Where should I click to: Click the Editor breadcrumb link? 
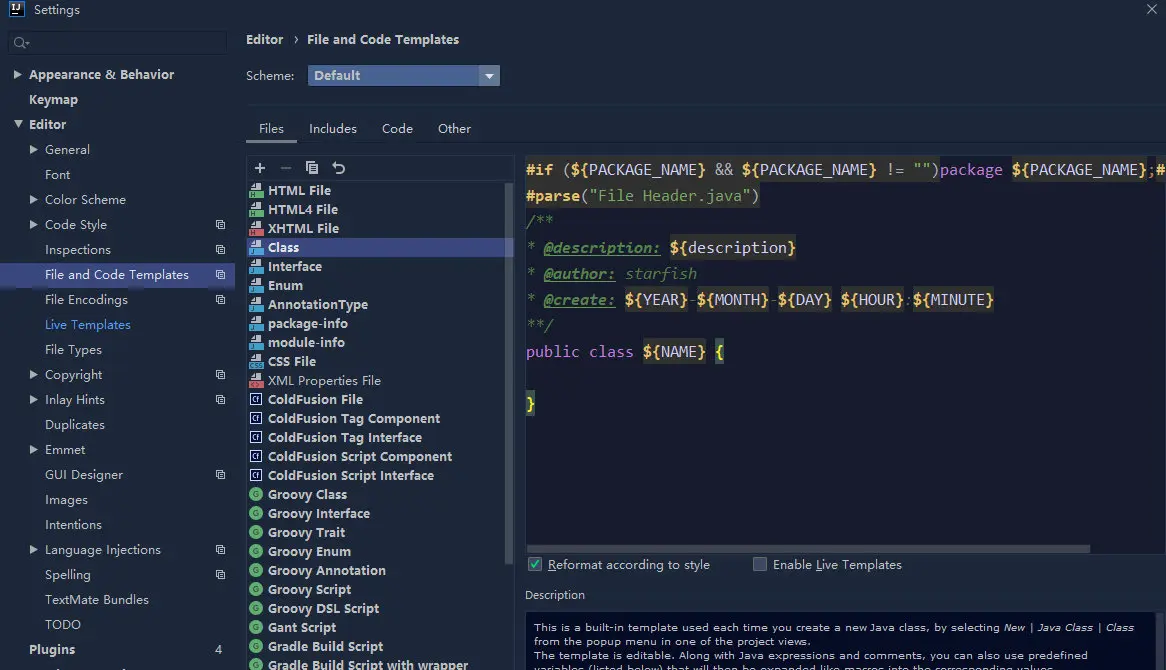pyautogui.click(x=265, y=39)
